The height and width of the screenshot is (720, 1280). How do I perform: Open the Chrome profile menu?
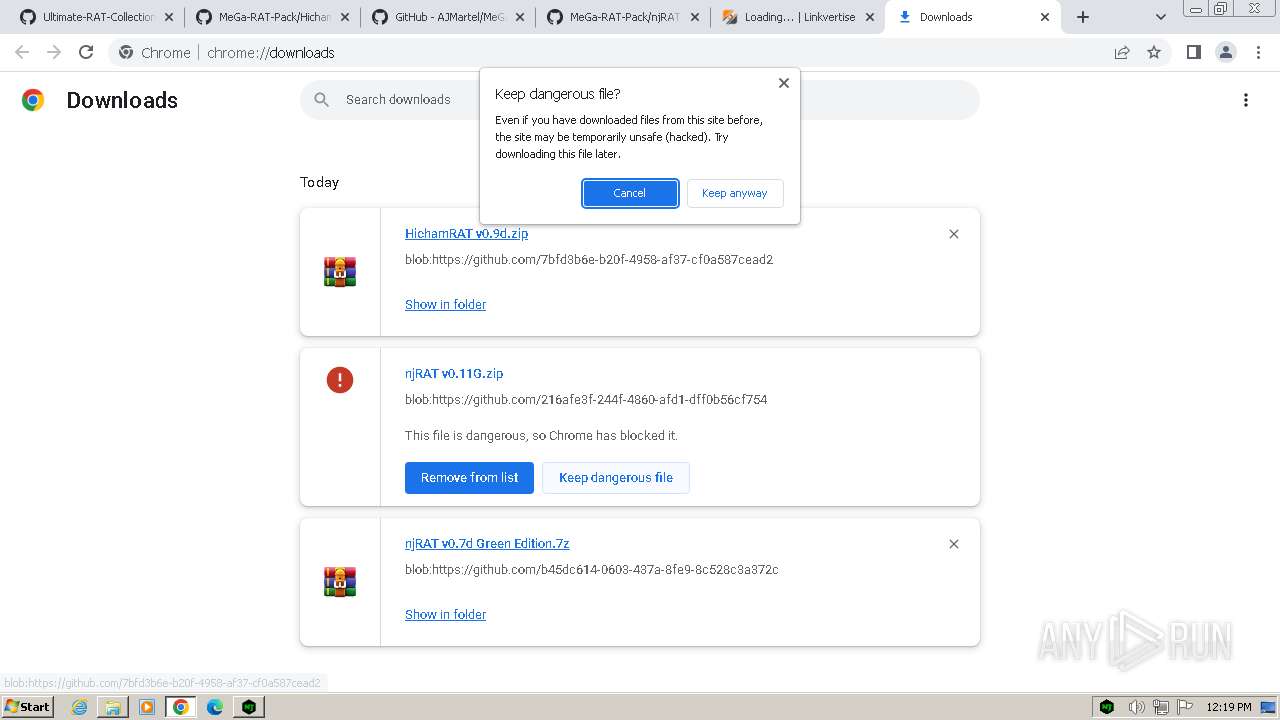pyautogui.click(x=1225, y=52)
